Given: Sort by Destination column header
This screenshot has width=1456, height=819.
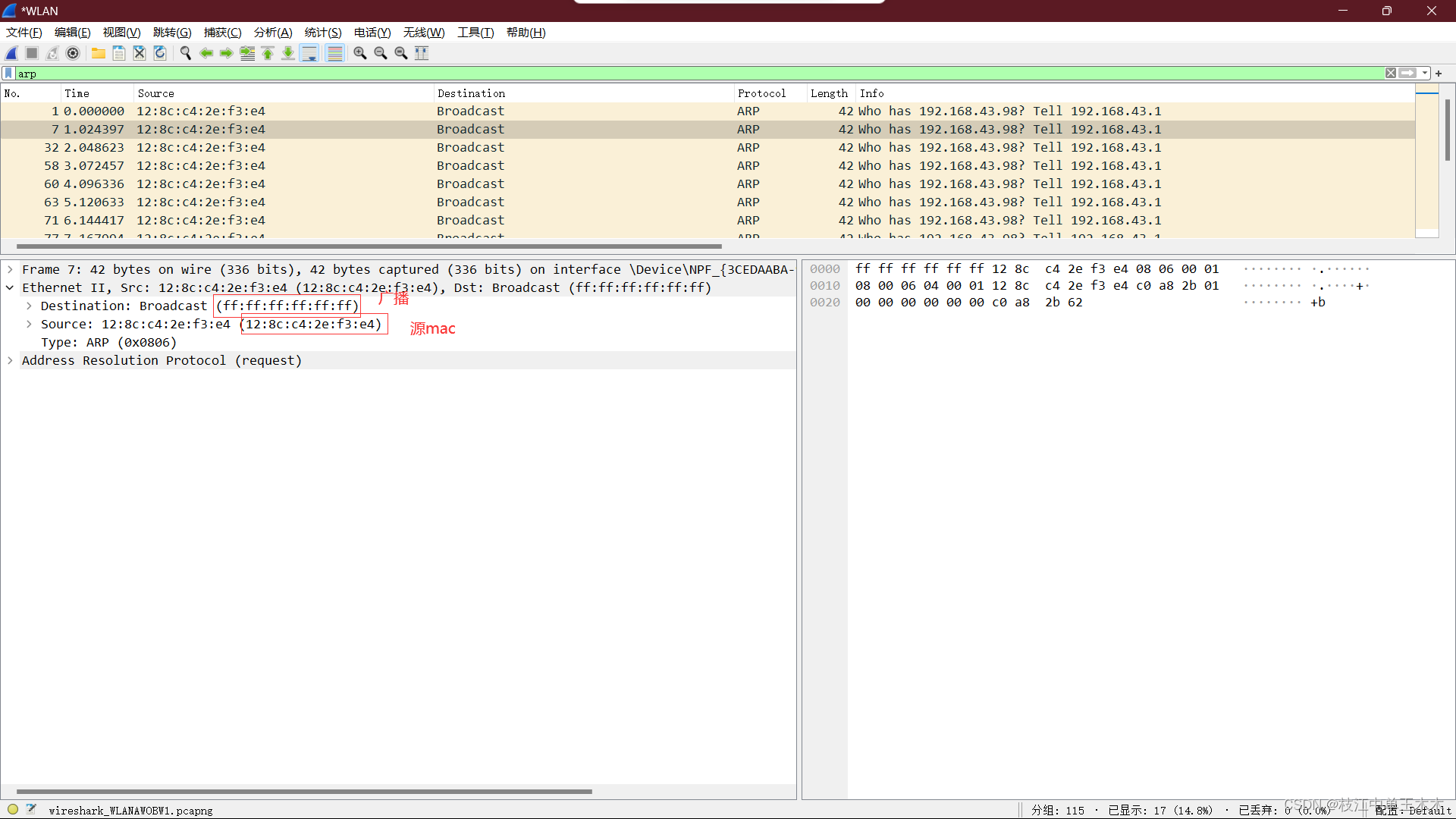Looking at the screenshot, I should (x=584, y=93).
